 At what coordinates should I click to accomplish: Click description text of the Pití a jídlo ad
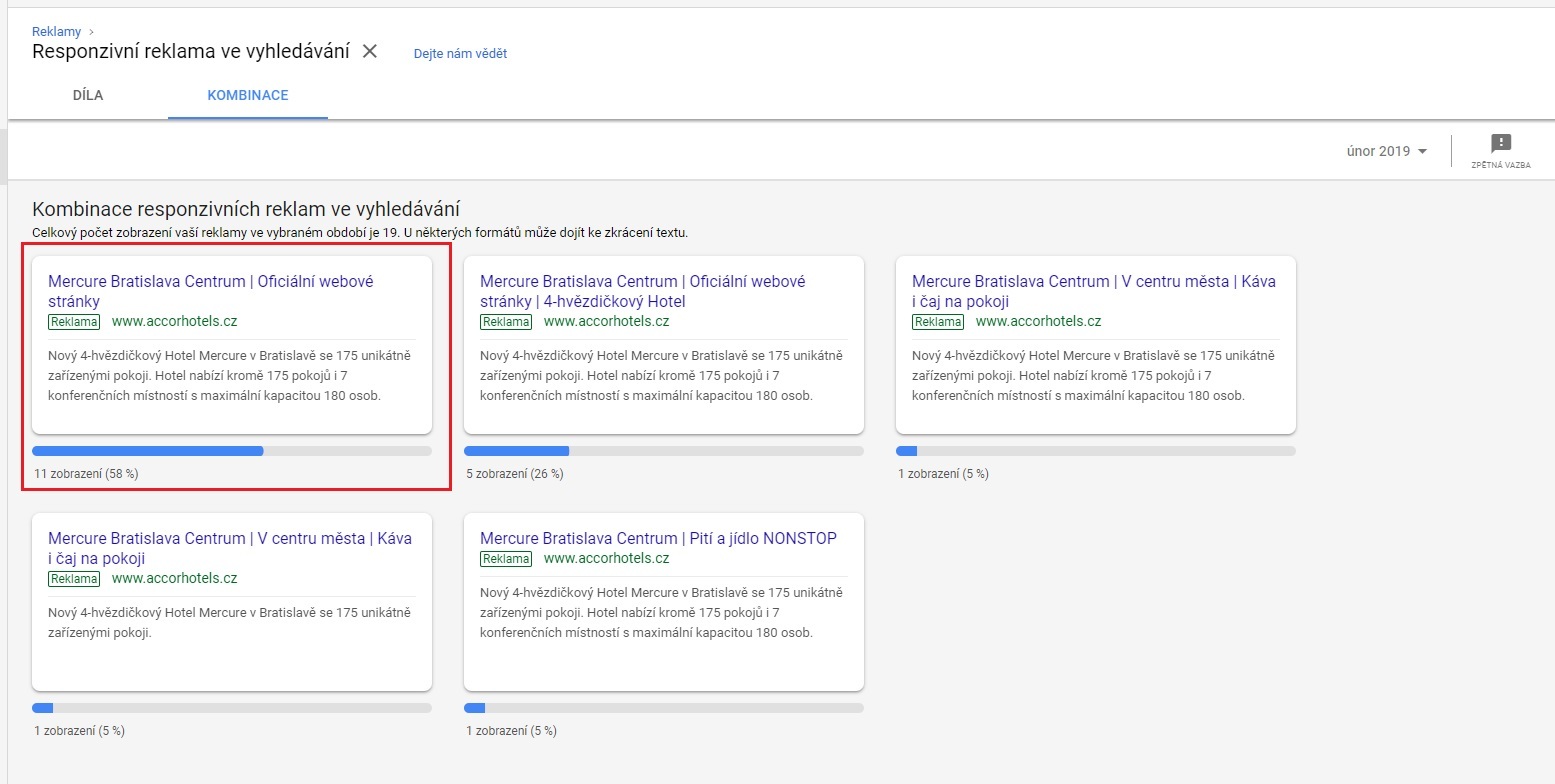[x=662, y=612]
